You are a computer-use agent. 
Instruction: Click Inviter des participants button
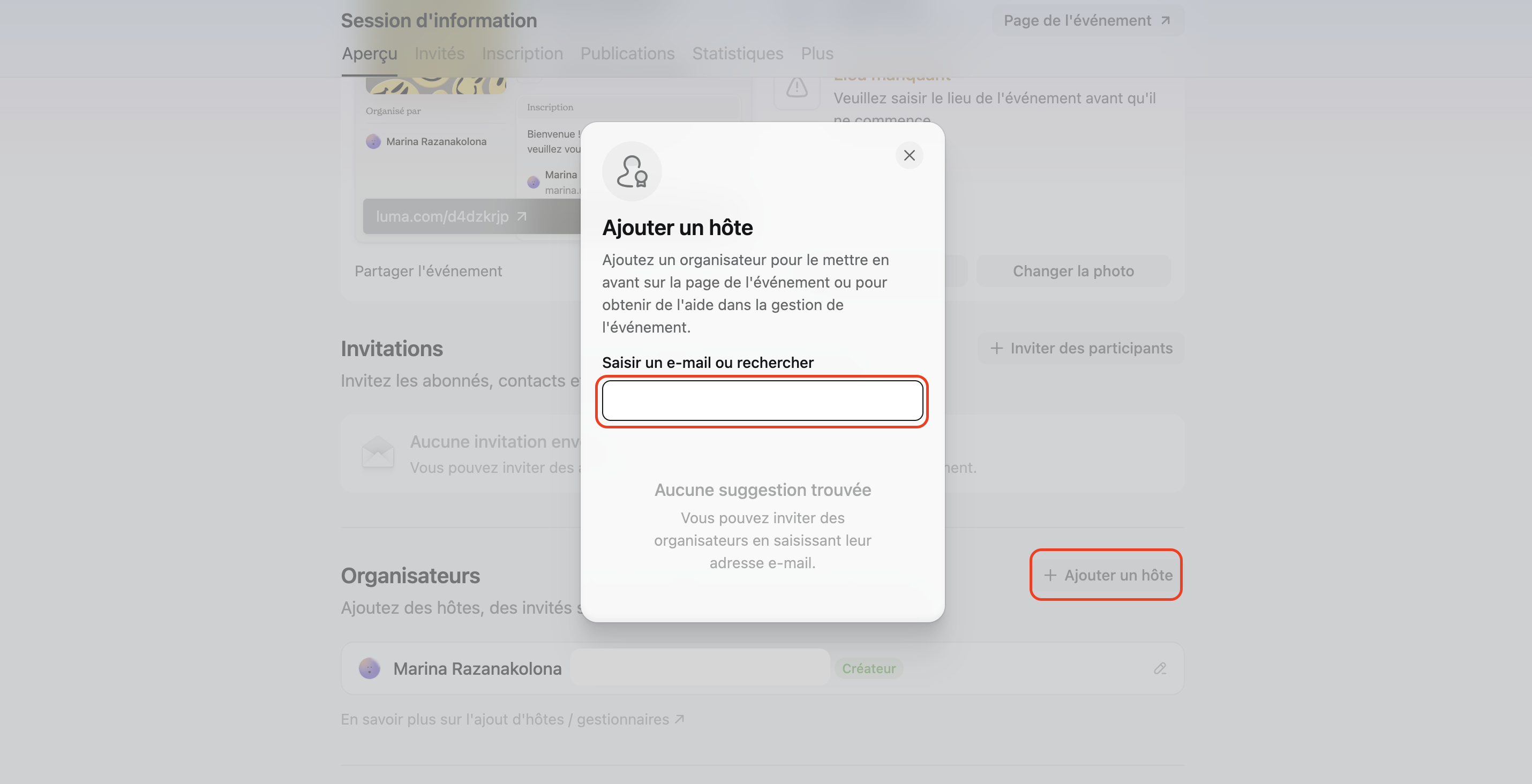pyautogui.click(x=1080, y=348)
